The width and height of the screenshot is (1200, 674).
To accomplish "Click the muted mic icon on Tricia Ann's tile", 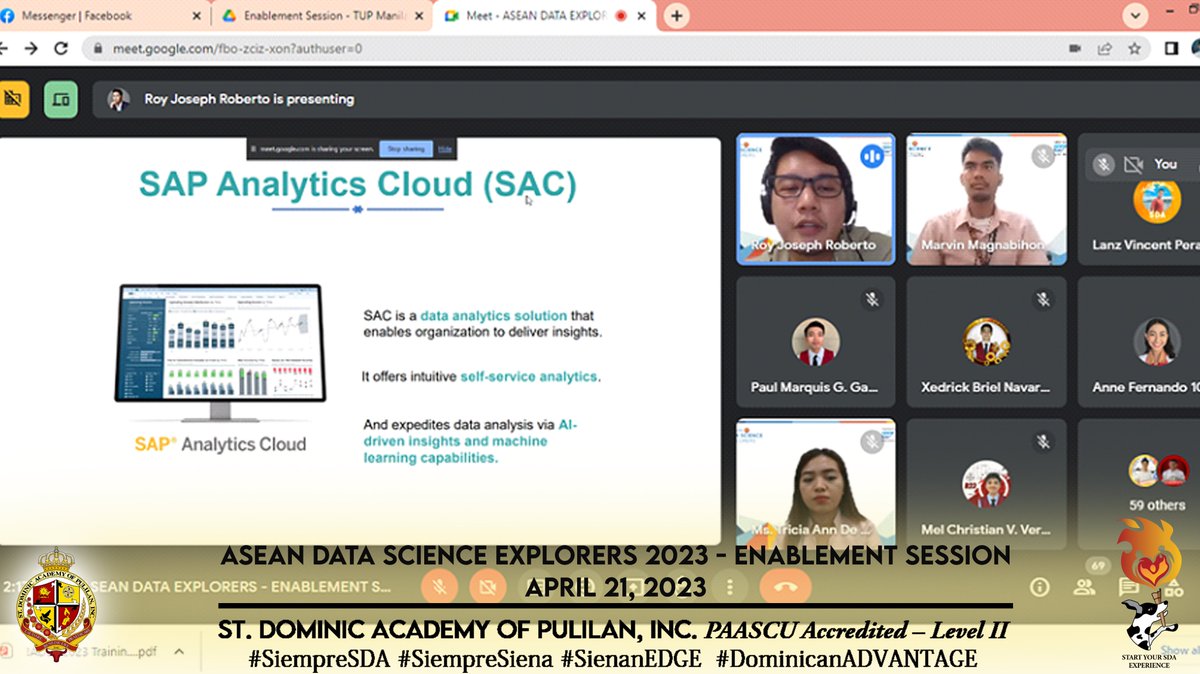I will pyautogui.click(x=871, y=441).
